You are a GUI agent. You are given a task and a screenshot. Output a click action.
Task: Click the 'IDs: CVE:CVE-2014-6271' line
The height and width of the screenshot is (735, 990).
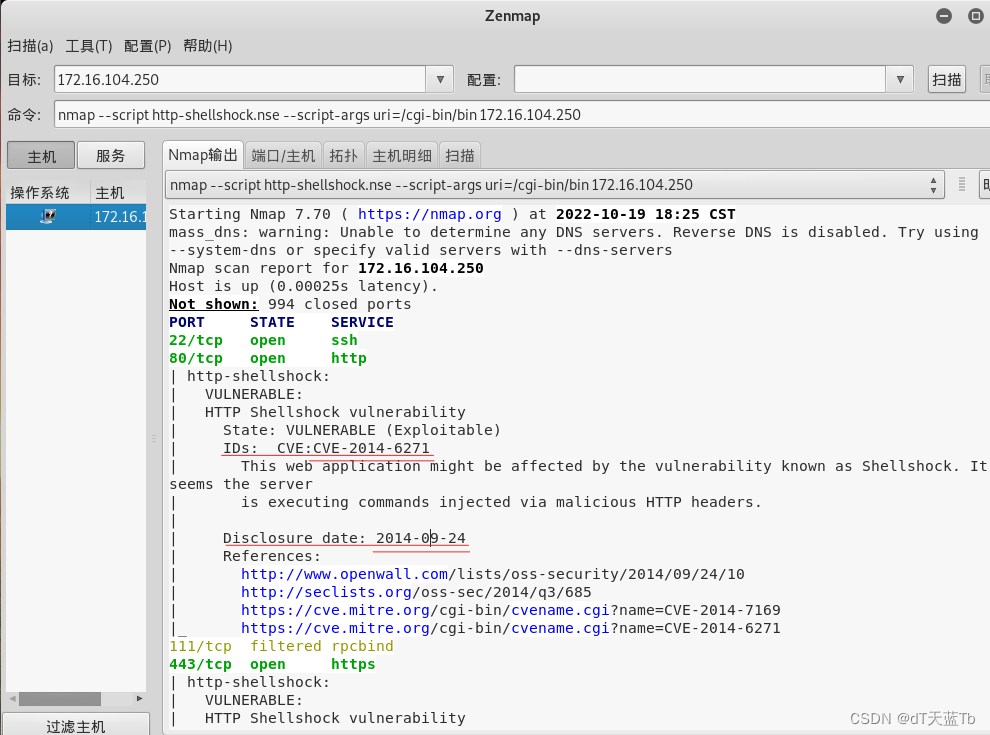pyautogui.click(x=326, y=448)
